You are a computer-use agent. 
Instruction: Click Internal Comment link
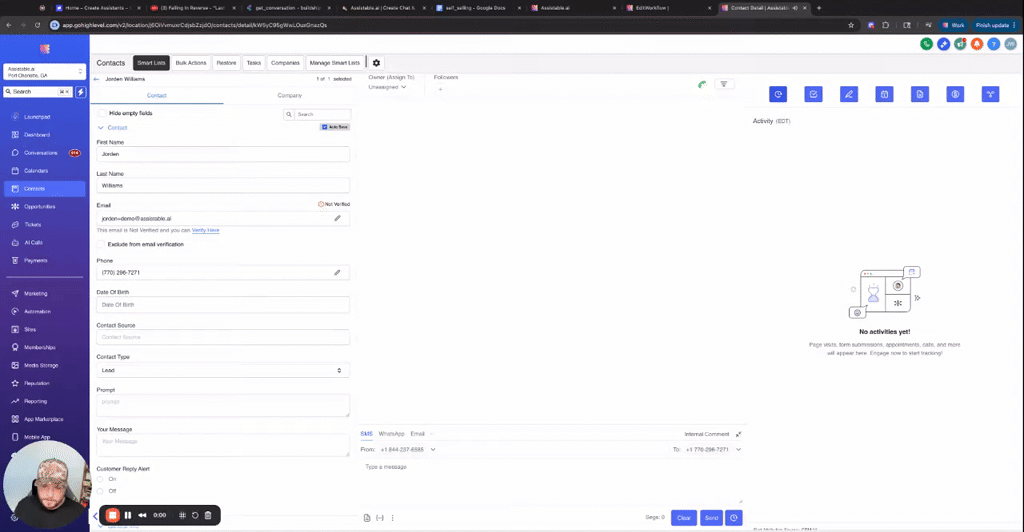[x=707, y=434]
